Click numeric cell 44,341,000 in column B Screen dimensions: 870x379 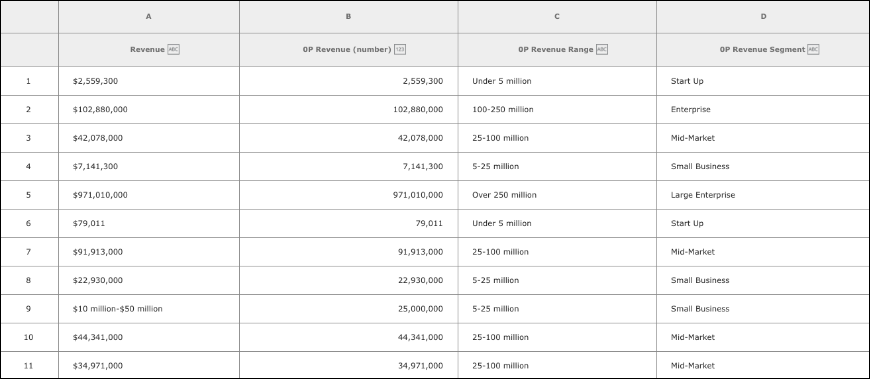pyautogui.click(x=348, y=337)
